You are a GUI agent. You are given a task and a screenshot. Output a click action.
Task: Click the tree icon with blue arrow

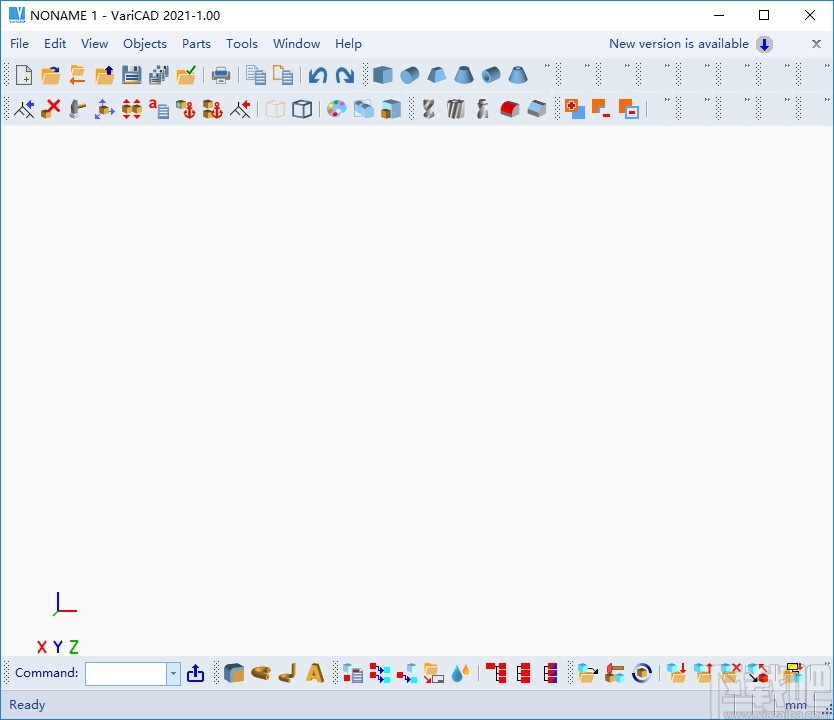[x=24, y=109]
